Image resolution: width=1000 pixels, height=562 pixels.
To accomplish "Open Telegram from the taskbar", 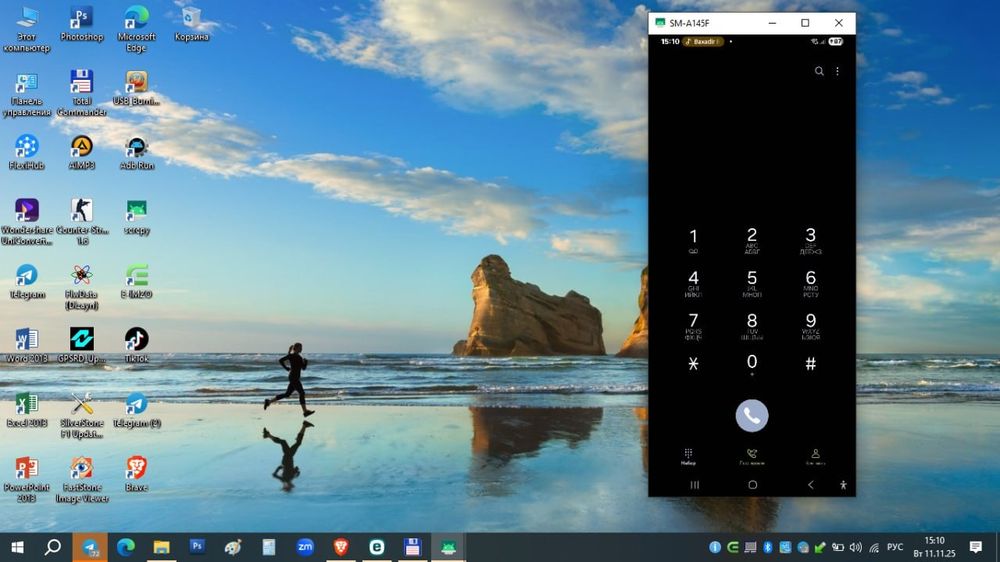I will (90, 547).
